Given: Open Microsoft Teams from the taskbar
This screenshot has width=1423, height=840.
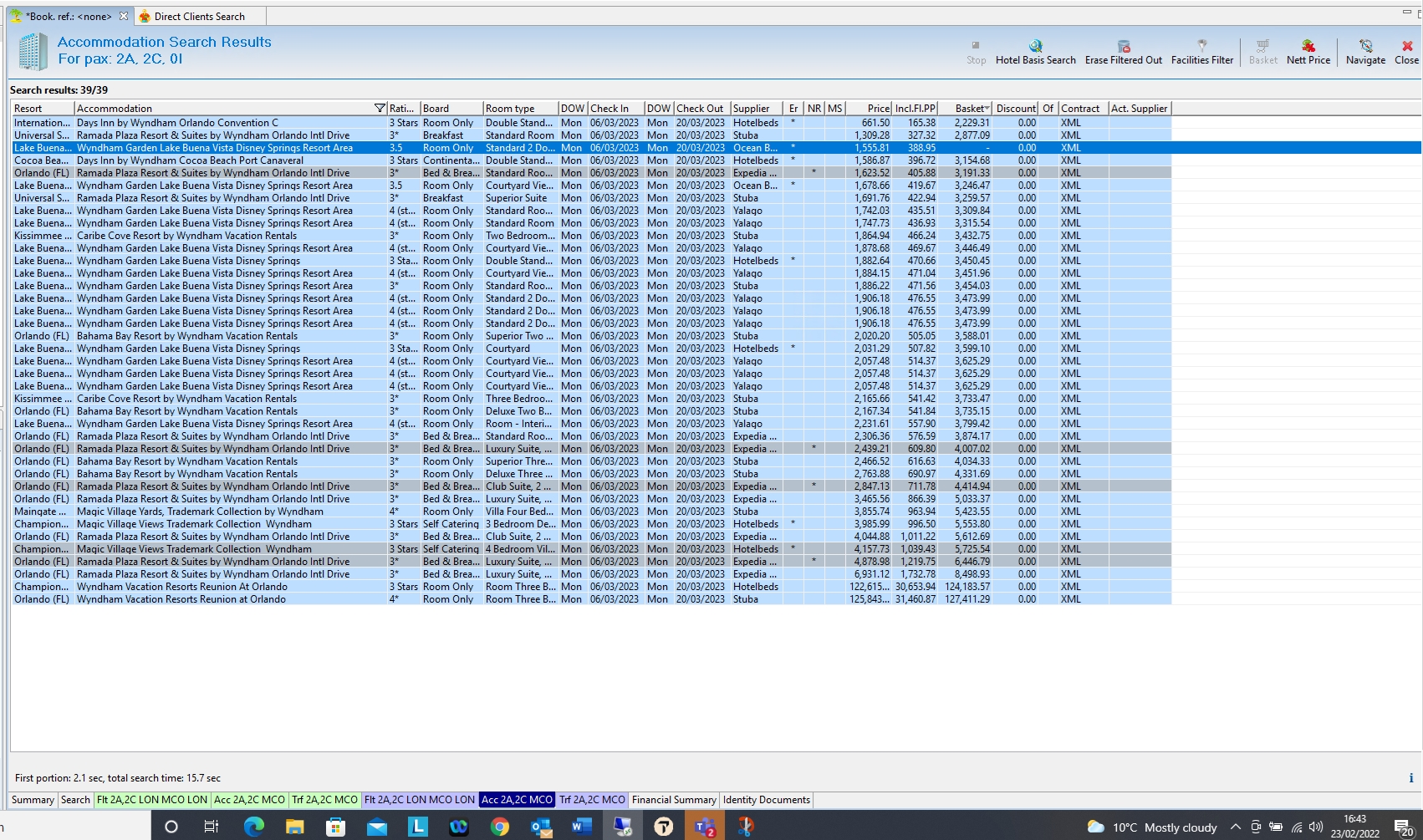Looking at the screenshot, I should [705, 827].
